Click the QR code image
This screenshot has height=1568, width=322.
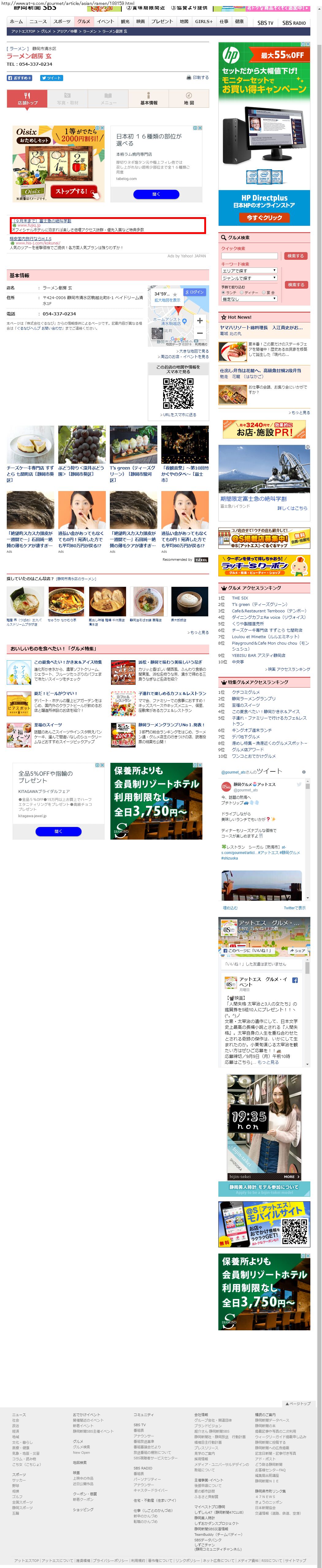point(178,393)
